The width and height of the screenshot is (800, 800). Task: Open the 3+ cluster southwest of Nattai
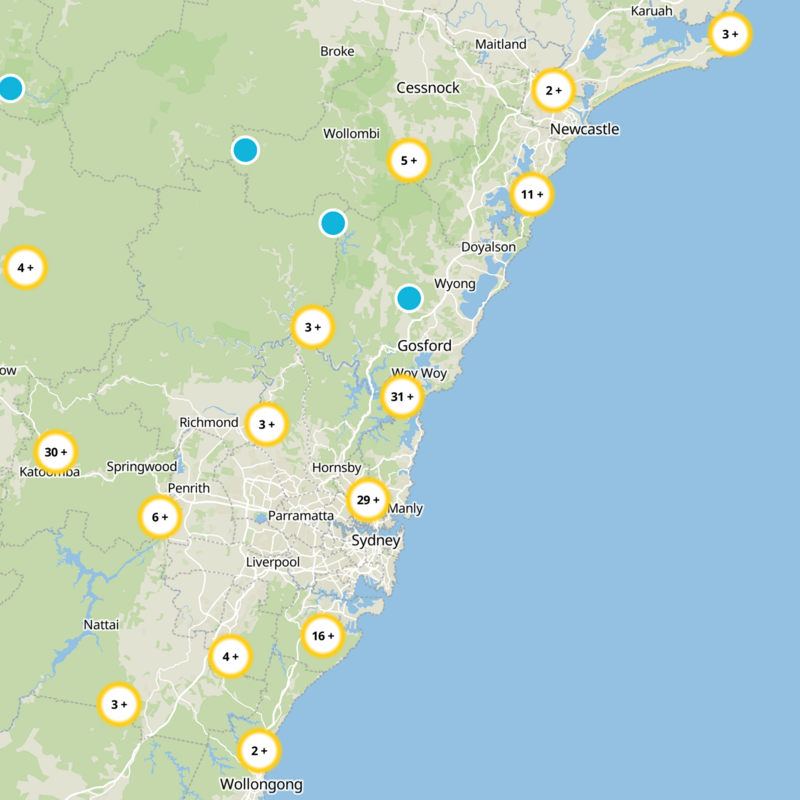click(x=119, y=704)
